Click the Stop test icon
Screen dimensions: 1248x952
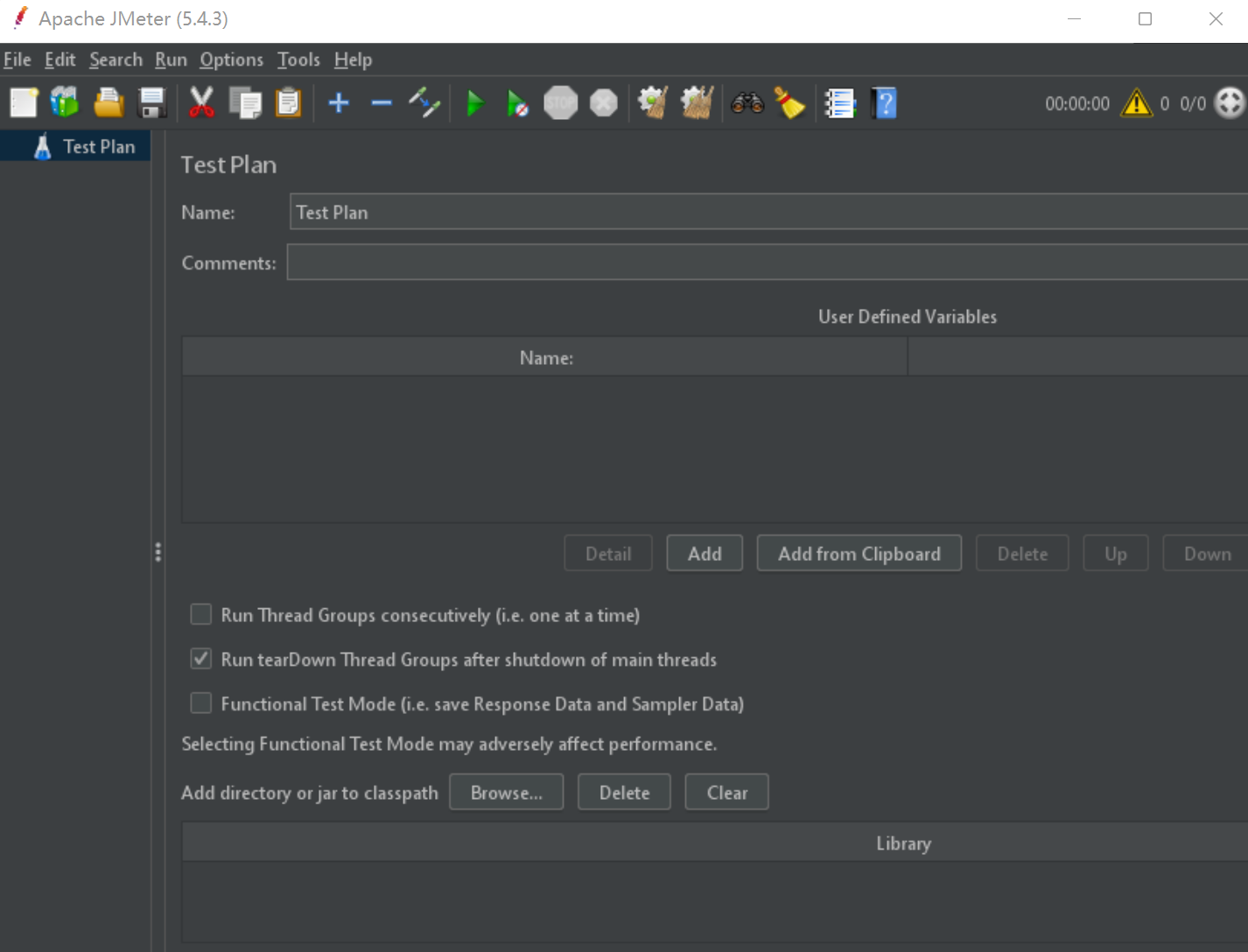pos(561,103)
